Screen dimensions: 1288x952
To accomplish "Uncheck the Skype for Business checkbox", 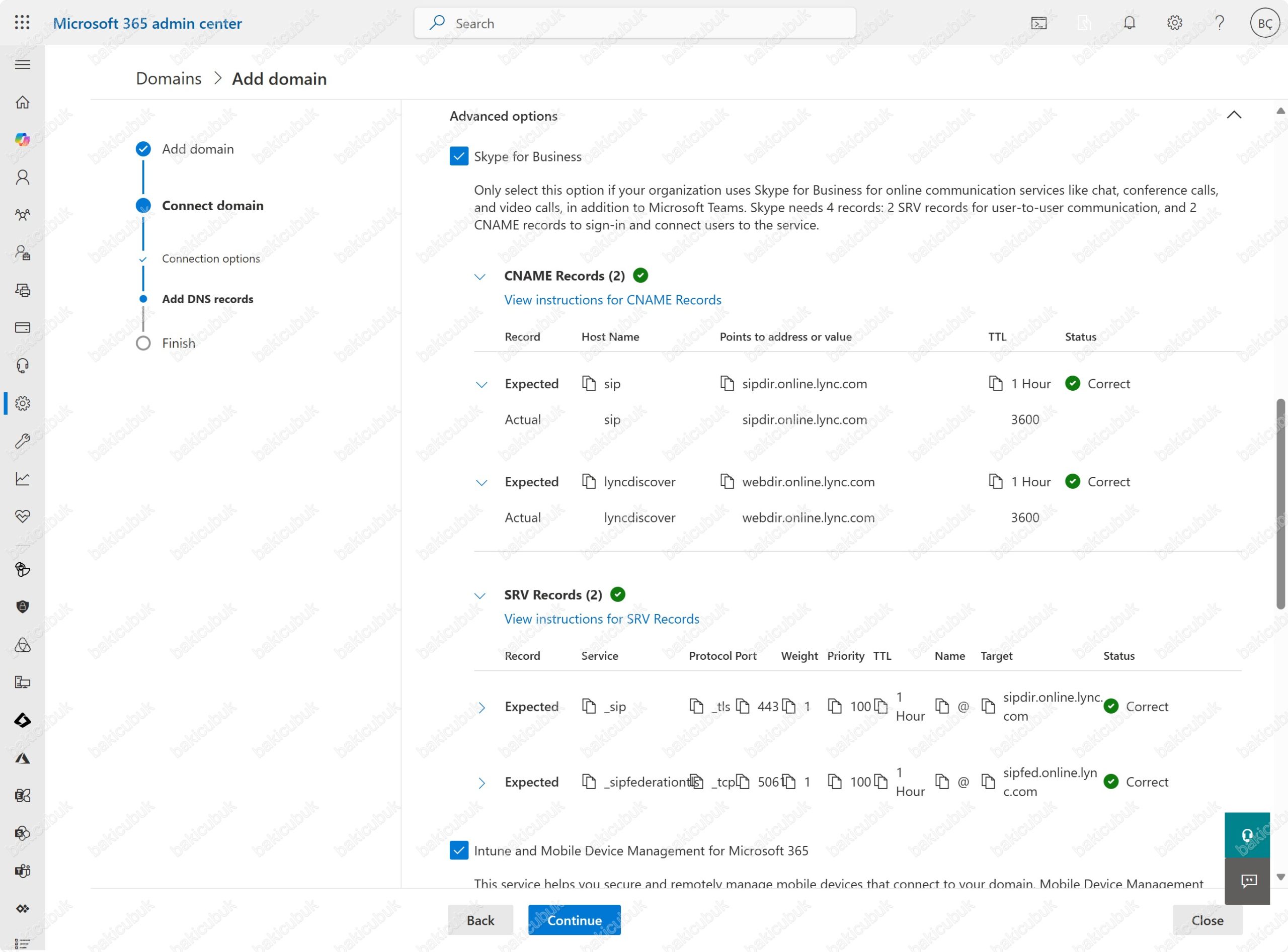I will (x=459, y=156).
